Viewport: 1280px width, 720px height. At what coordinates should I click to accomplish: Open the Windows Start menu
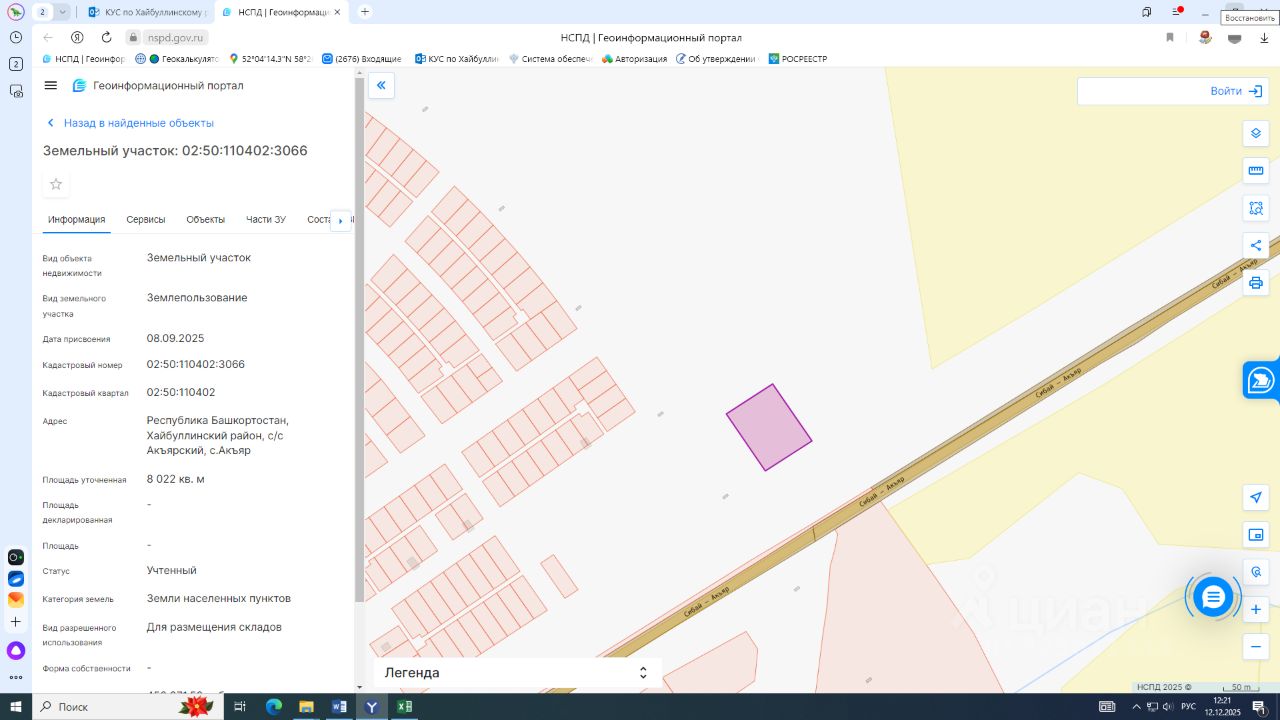click(x=16, y=706)
